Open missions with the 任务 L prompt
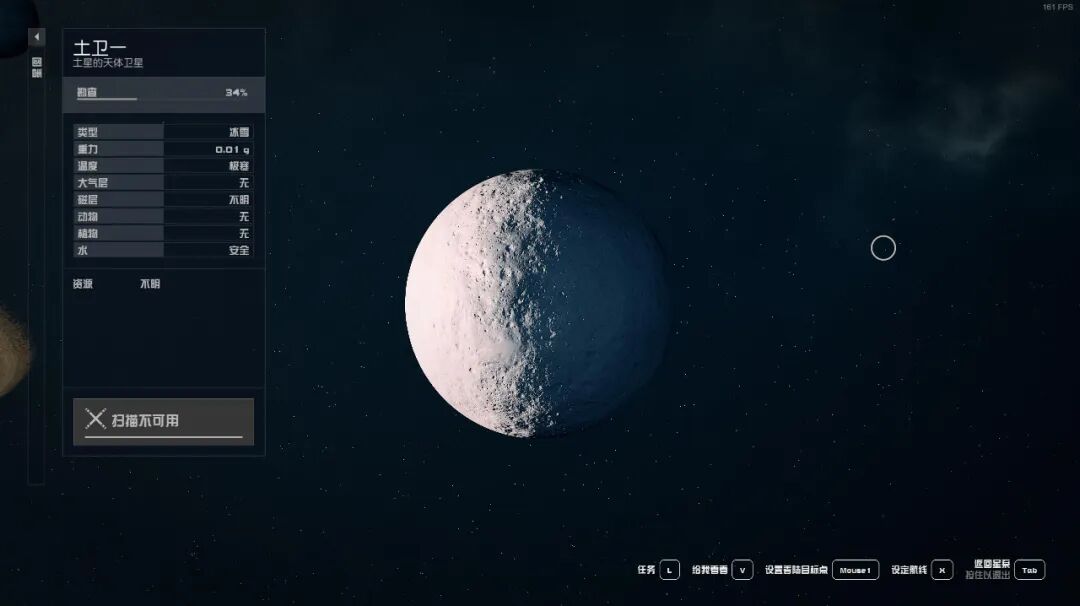Viewport: 1080px width, 606px height. [x=658, y=570]
